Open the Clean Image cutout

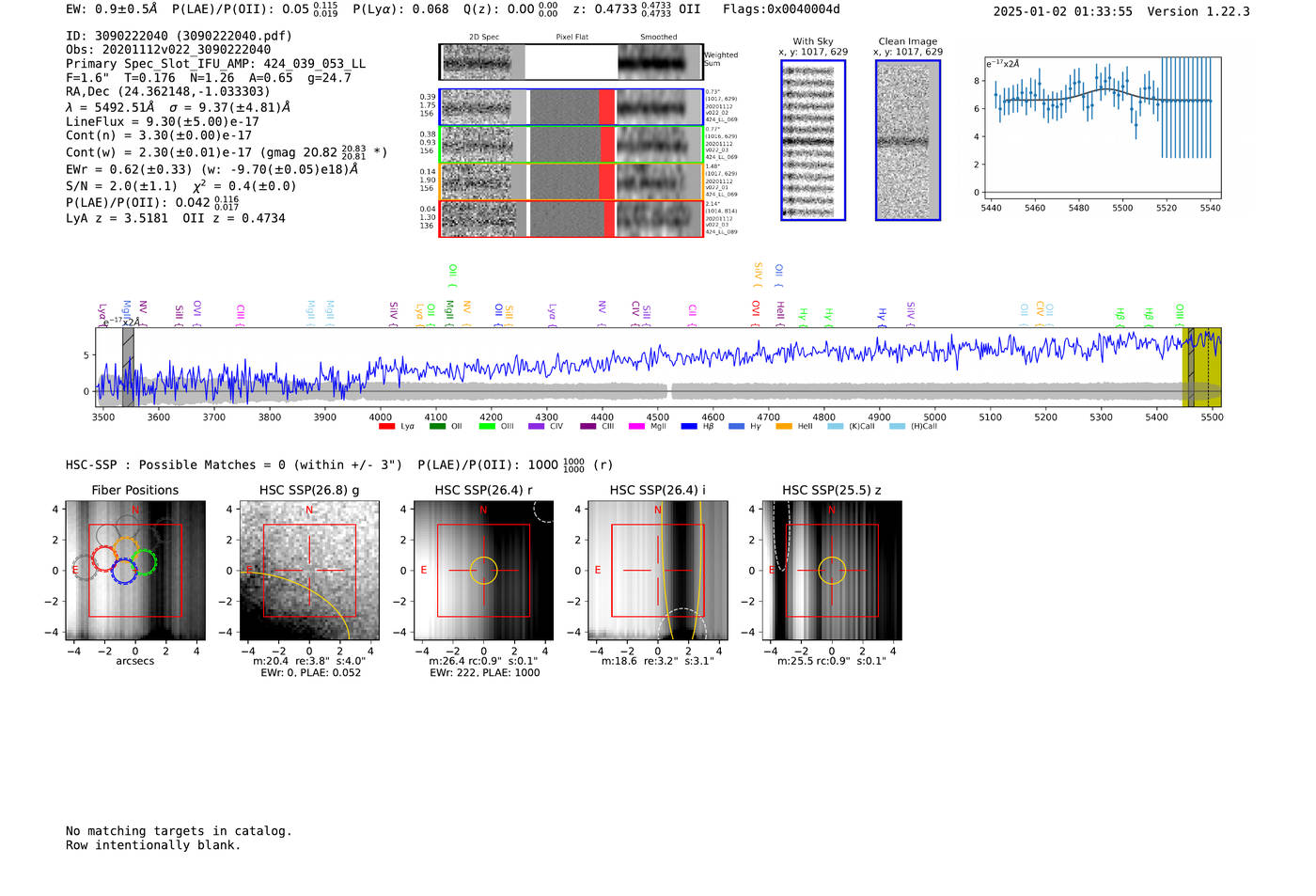click(x=908, y=140)
